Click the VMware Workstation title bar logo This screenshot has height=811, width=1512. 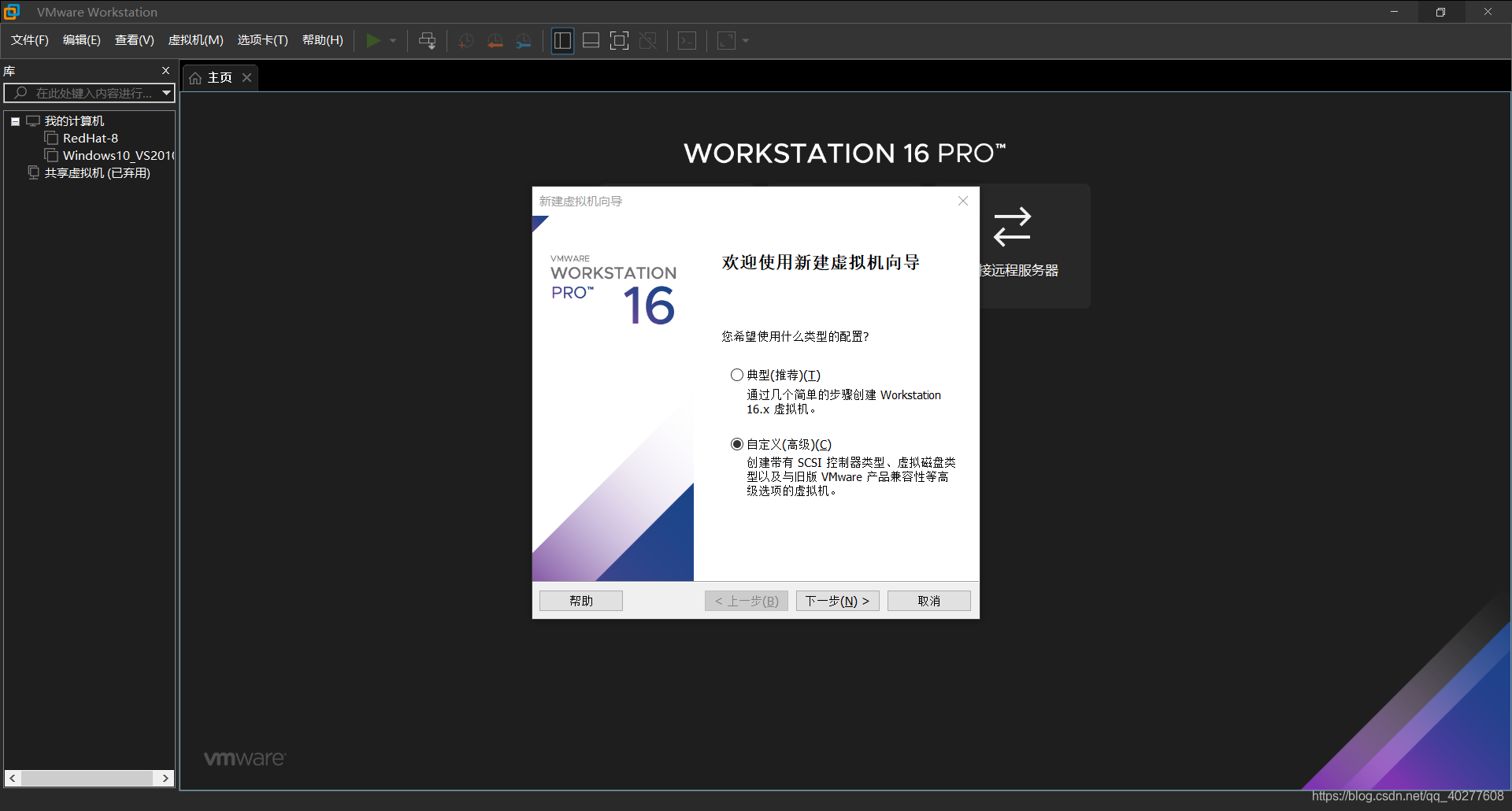[12, 12]
